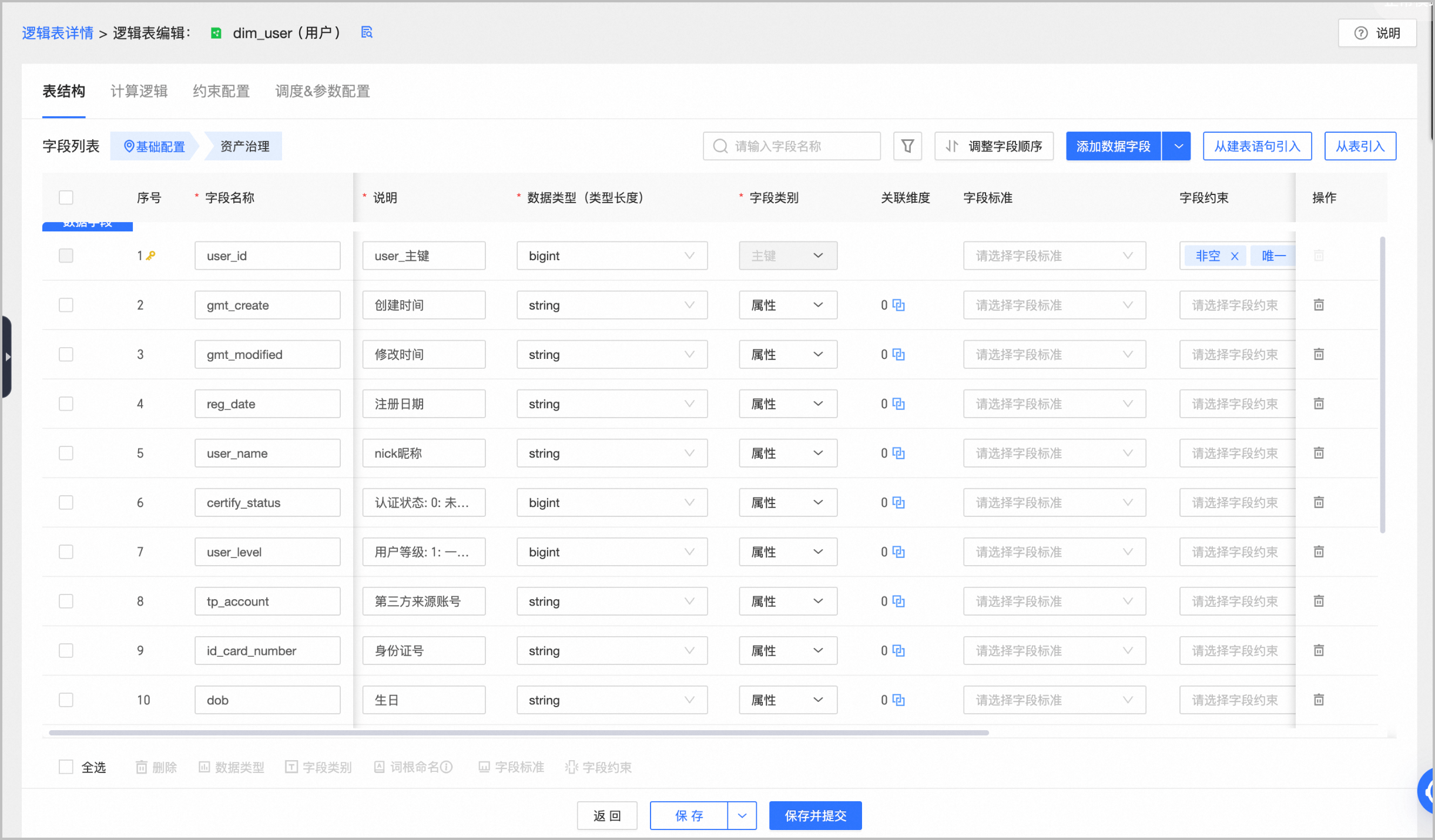Switch to the 表结构 tab
Image resolution: width=1435 pixels, height=840 pixels.
(63, 91)
